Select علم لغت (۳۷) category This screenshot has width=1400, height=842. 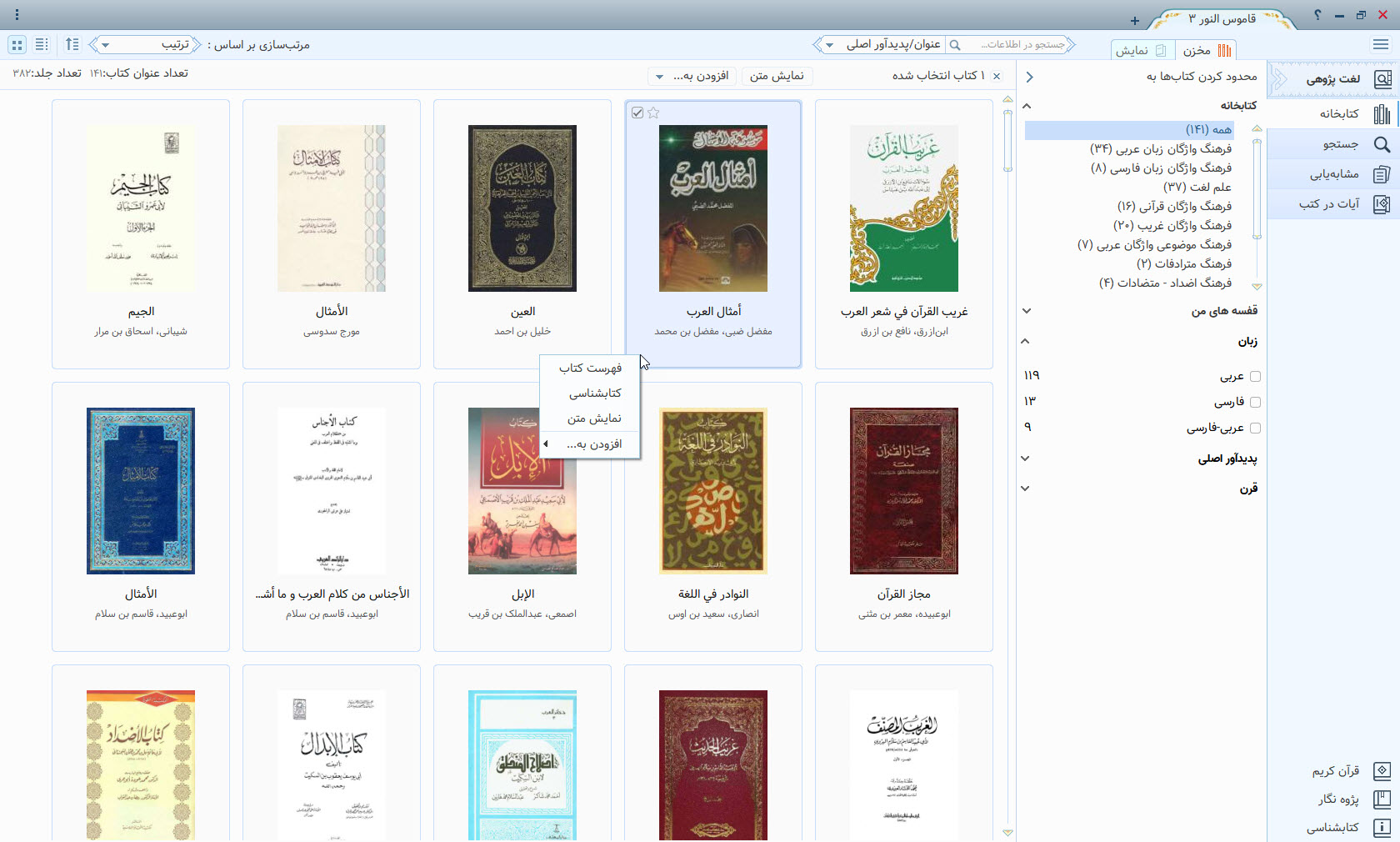point(1197,188)
